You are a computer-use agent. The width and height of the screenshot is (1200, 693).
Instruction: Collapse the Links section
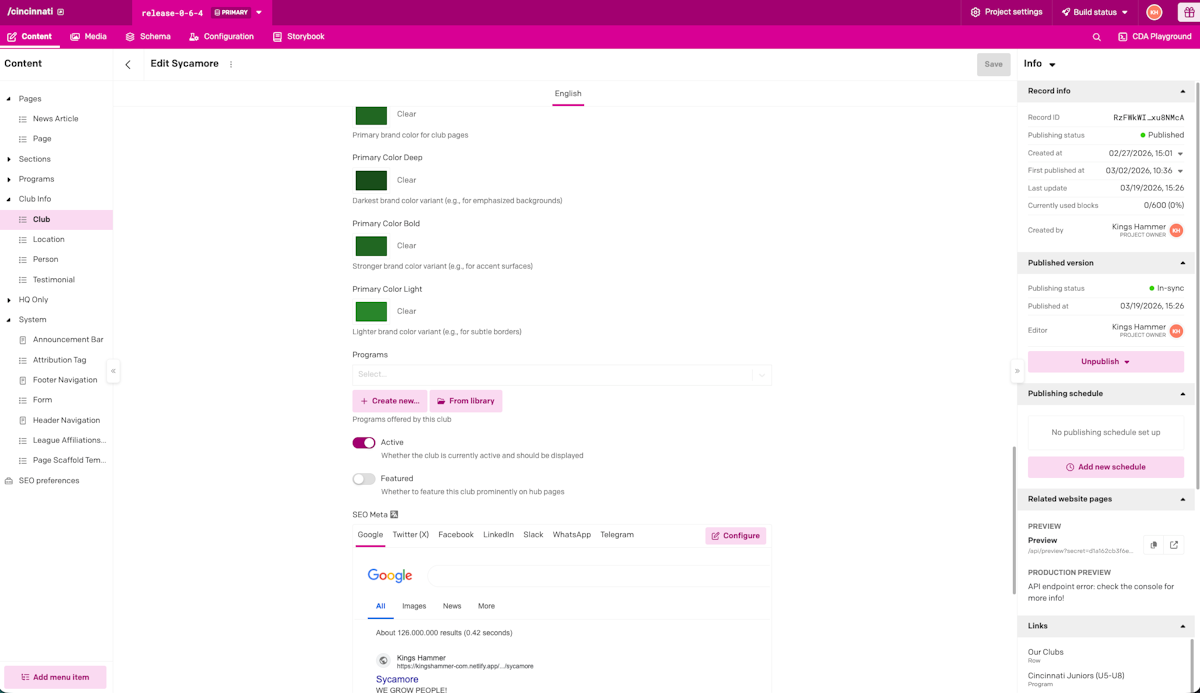click(1183, 626)
